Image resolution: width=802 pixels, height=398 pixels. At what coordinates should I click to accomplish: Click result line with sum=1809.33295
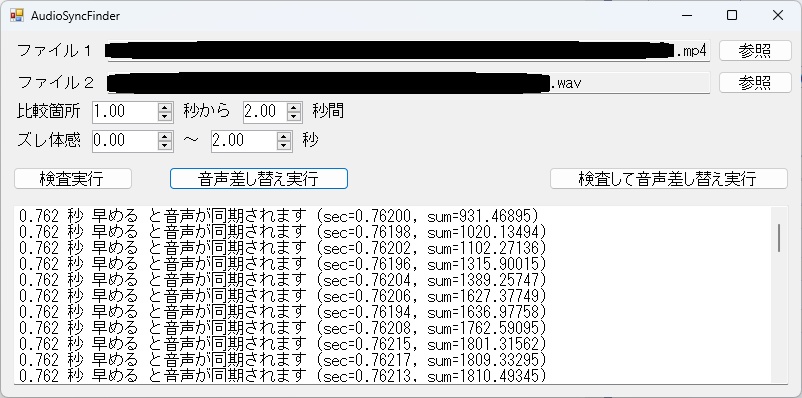tap(283, 359)
